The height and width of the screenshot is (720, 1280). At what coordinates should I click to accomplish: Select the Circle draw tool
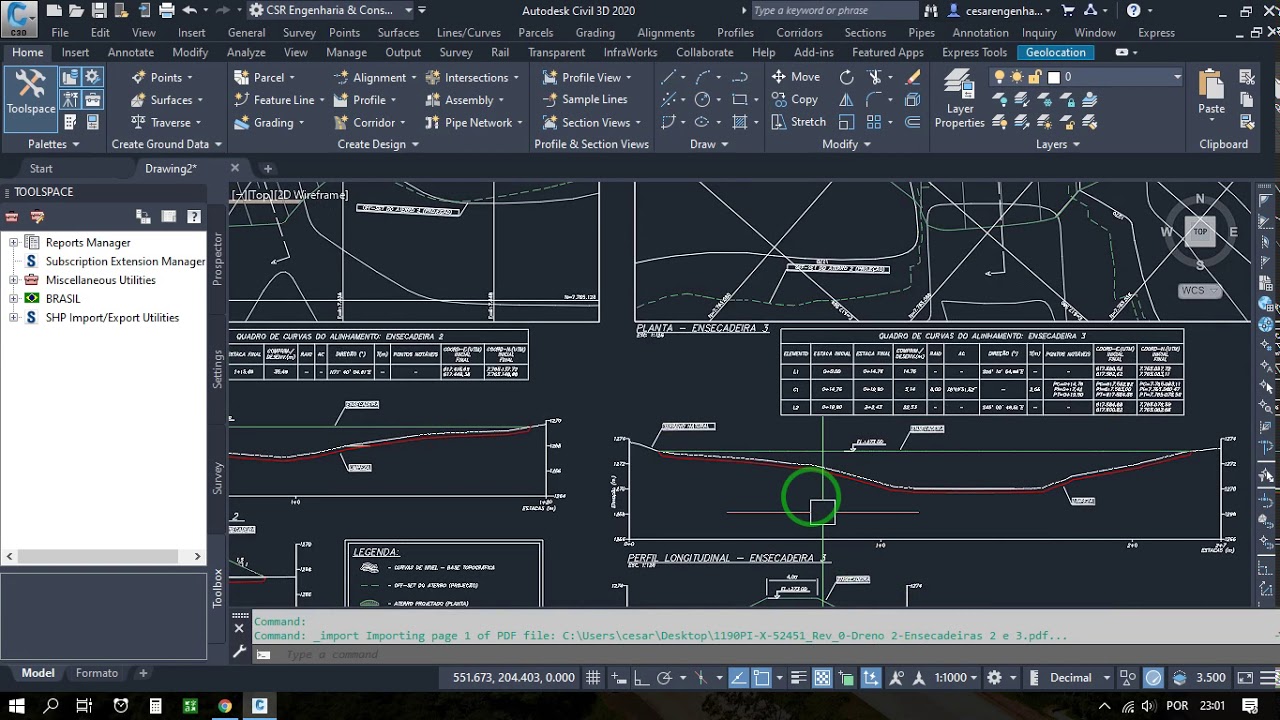point(702,99)
